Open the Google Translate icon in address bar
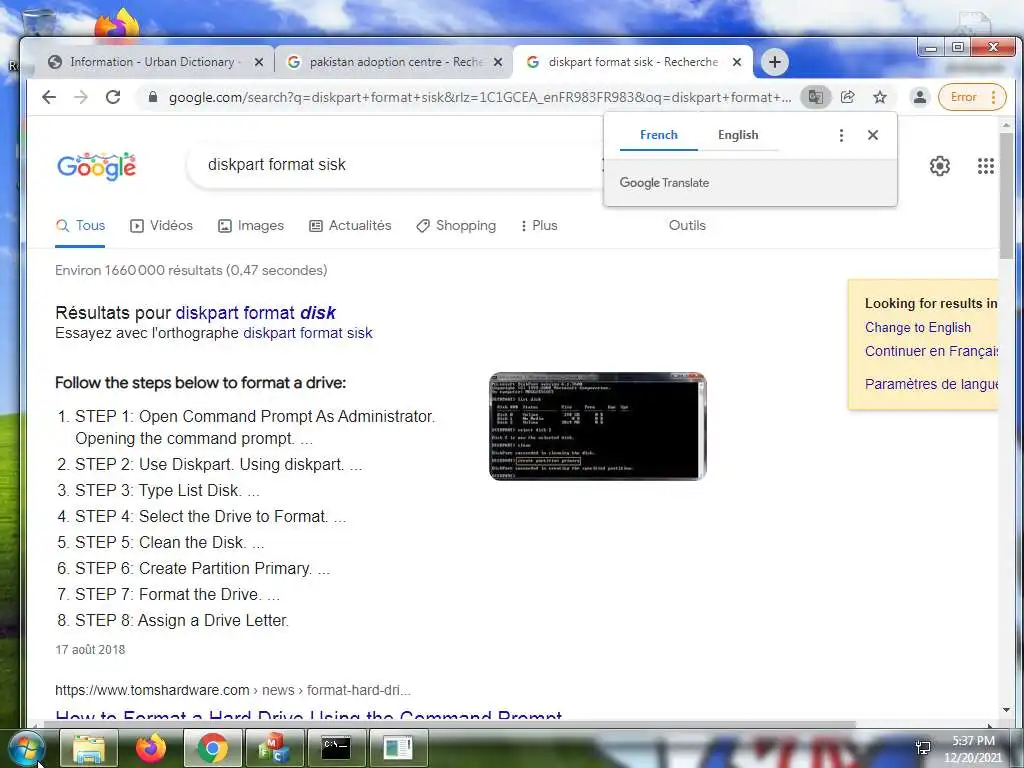 [x=816, y=97]
